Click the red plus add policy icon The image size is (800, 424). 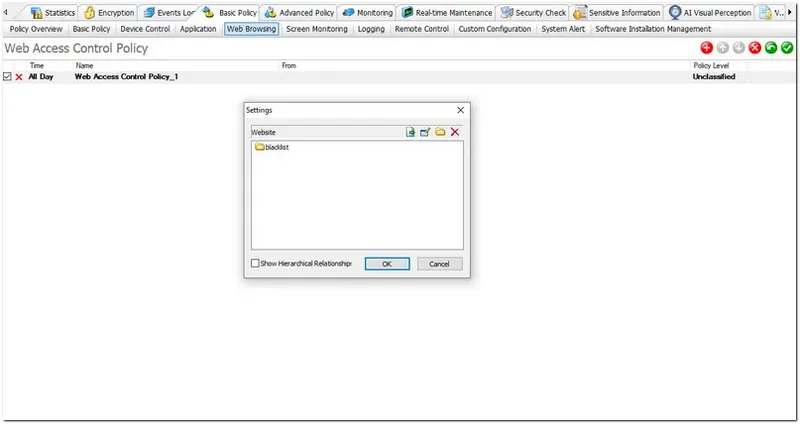[x=707, y=48]
